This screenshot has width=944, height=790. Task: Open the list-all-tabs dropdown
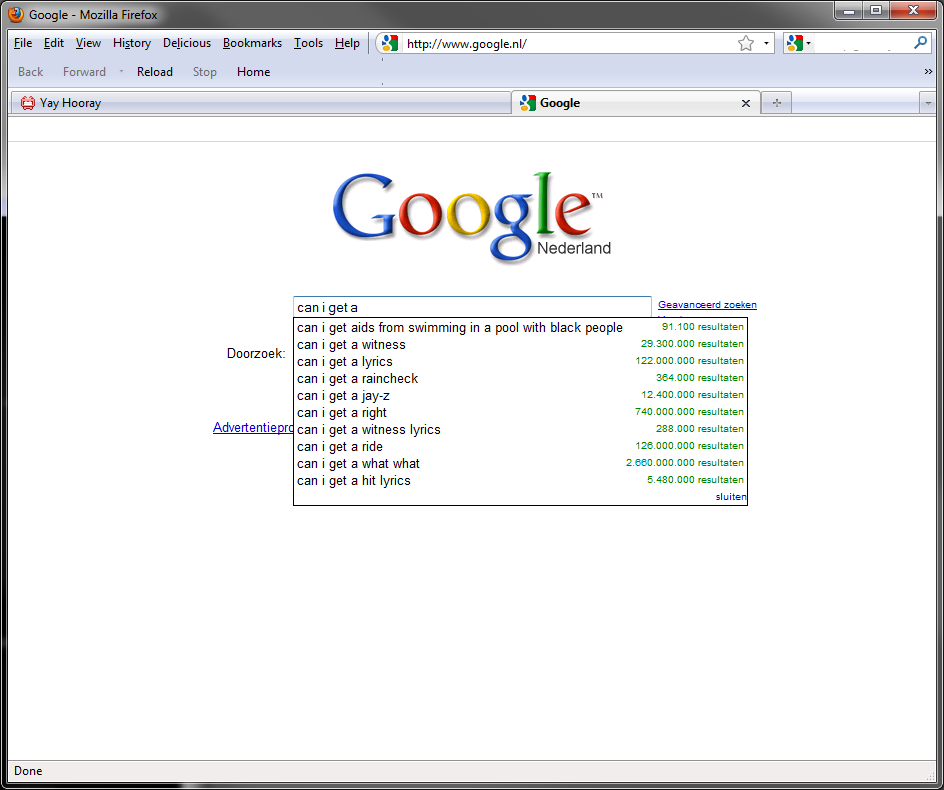pos(928,104)
